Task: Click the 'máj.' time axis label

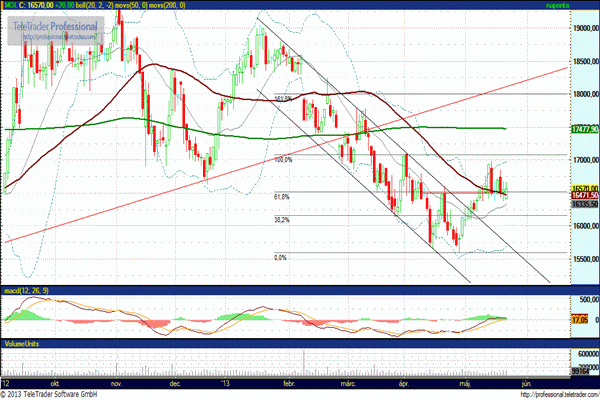Action: click(464, 383)
